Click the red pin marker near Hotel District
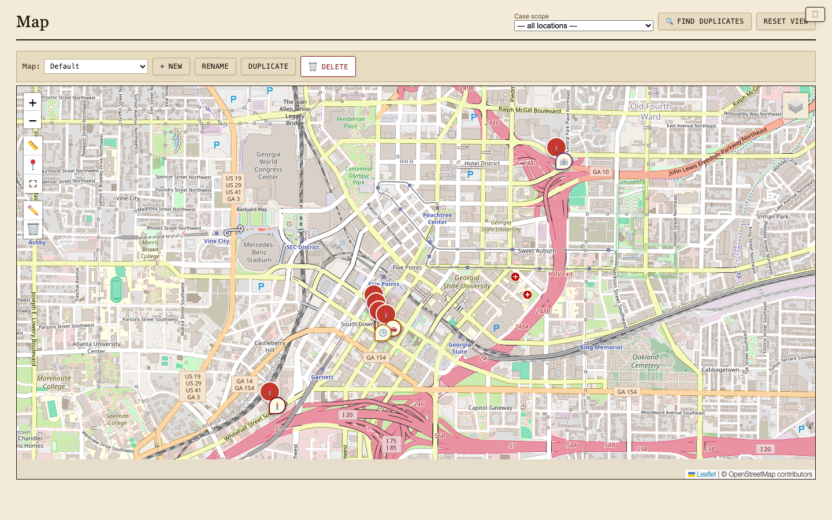Image resolution: width=832 pixels, height=520 pixels. (x=556, y=146)
